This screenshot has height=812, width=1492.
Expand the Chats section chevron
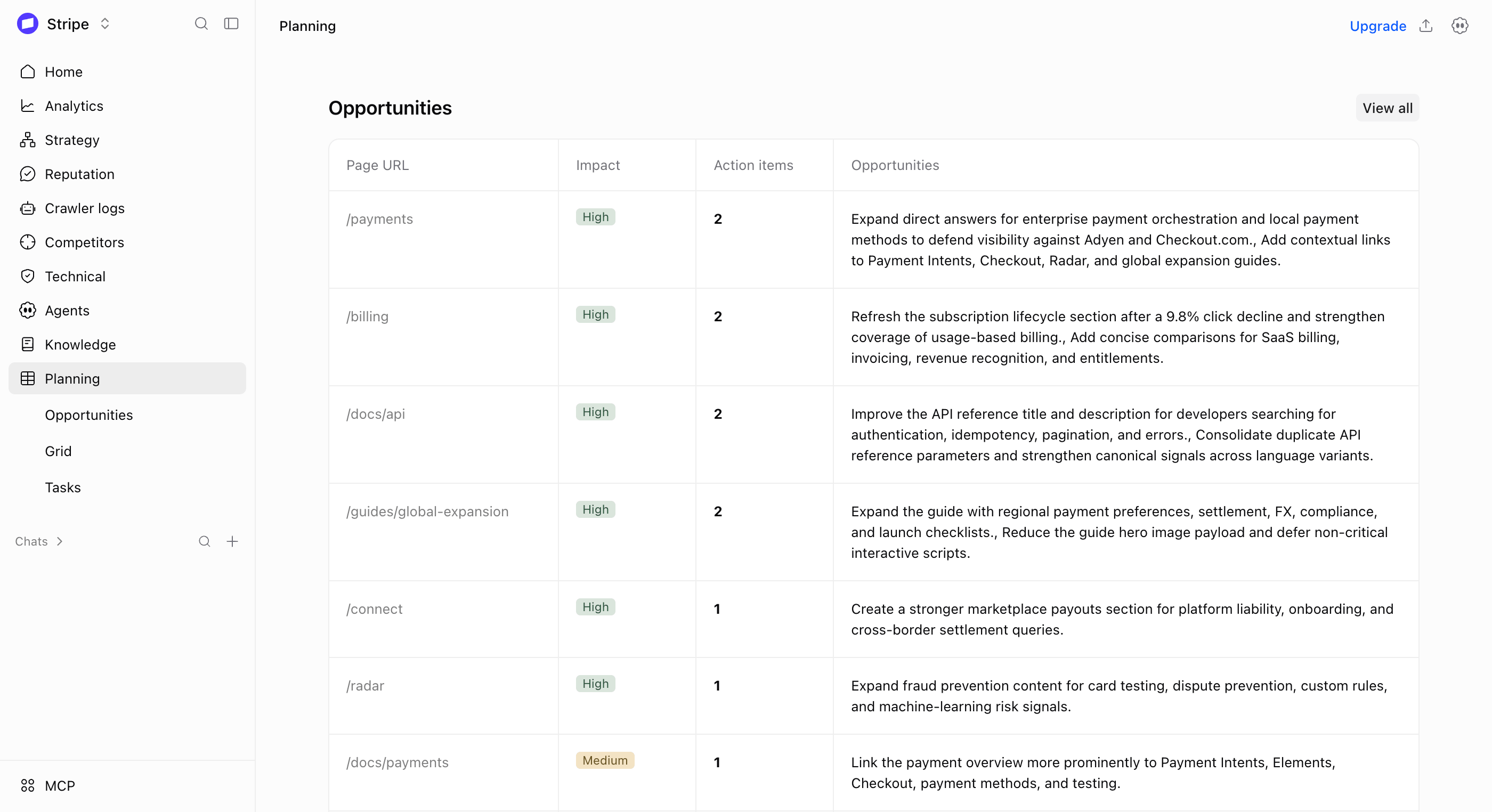pyautogui.click(x=59, y=541)
